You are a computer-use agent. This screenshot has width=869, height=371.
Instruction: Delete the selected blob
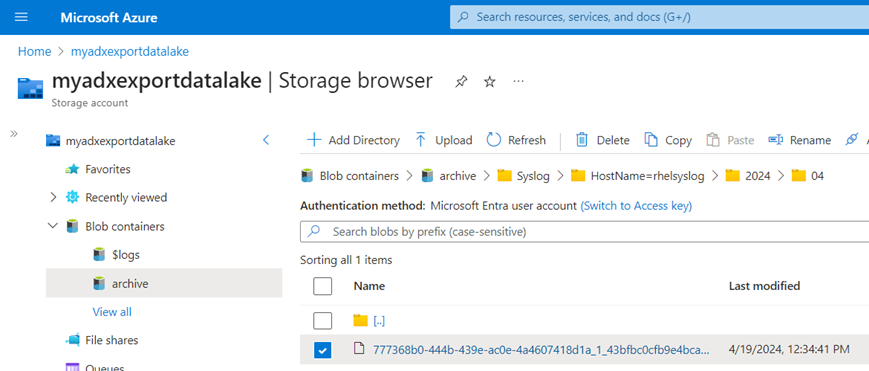pos(602,140)
